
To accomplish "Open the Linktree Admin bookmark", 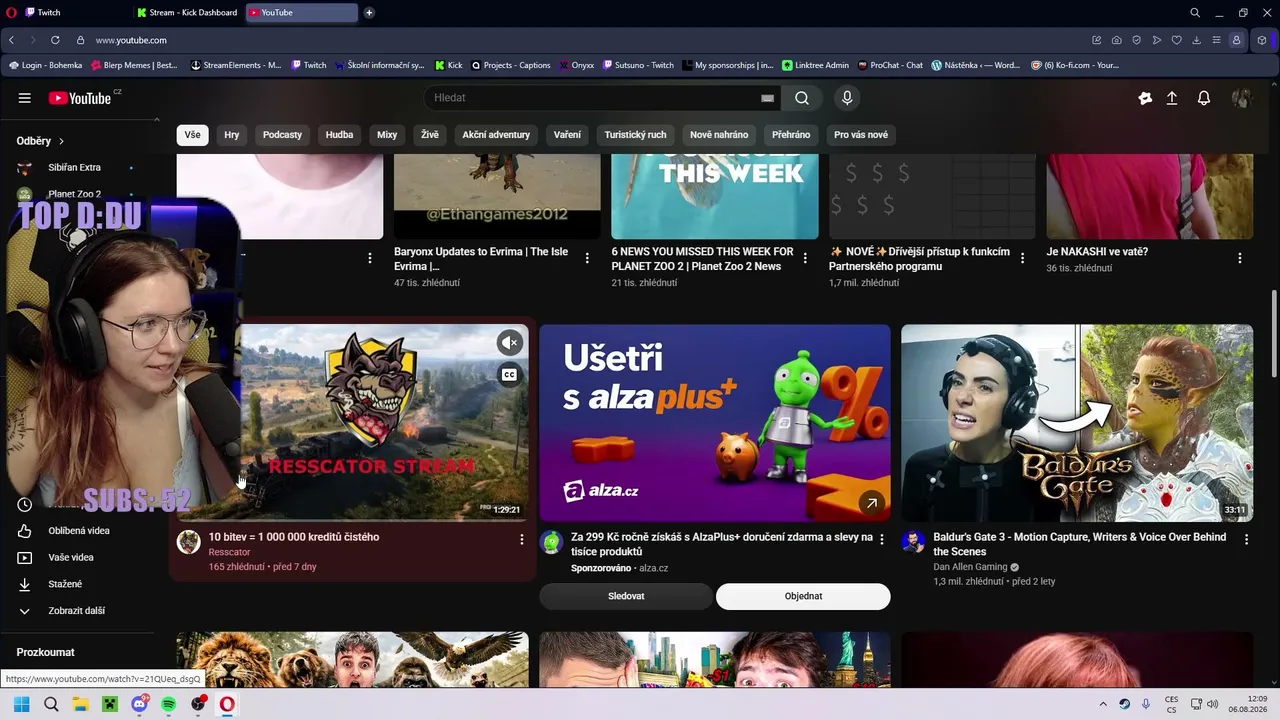I will coord(815,65).
